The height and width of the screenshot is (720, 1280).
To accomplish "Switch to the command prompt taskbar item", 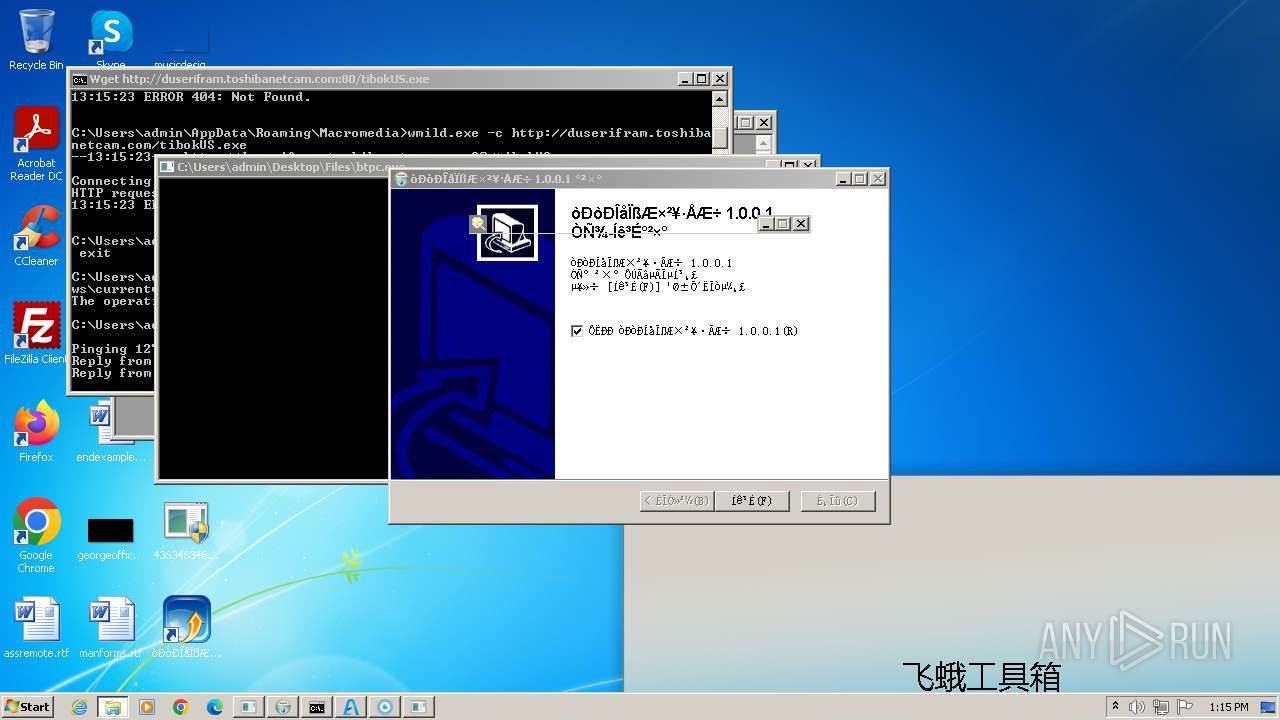I will pos(317,707).
